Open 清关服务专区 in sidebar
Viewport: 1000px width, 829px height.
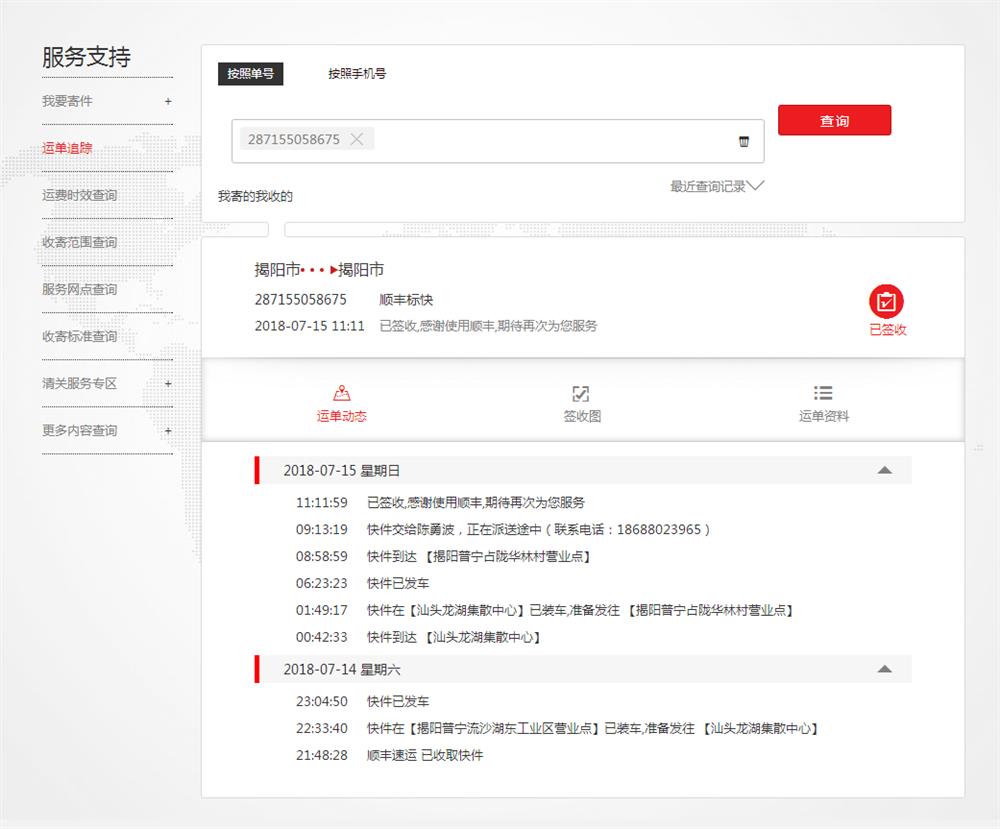[x=80, y=383]
